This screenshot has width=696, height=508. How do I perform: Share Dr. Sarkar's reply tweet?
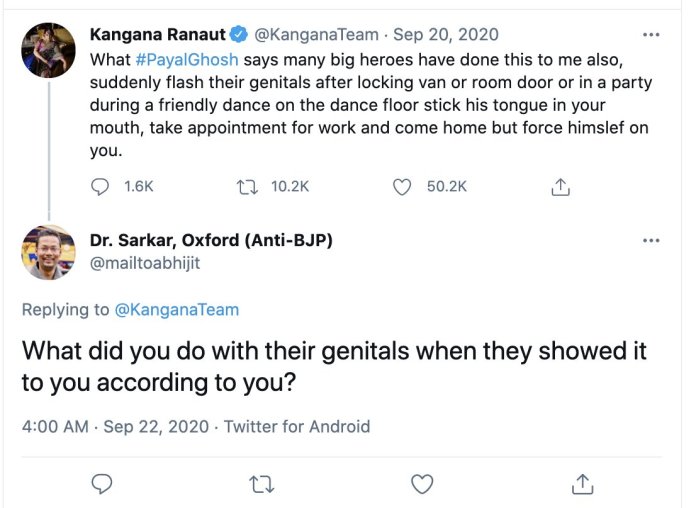[582, 484]
